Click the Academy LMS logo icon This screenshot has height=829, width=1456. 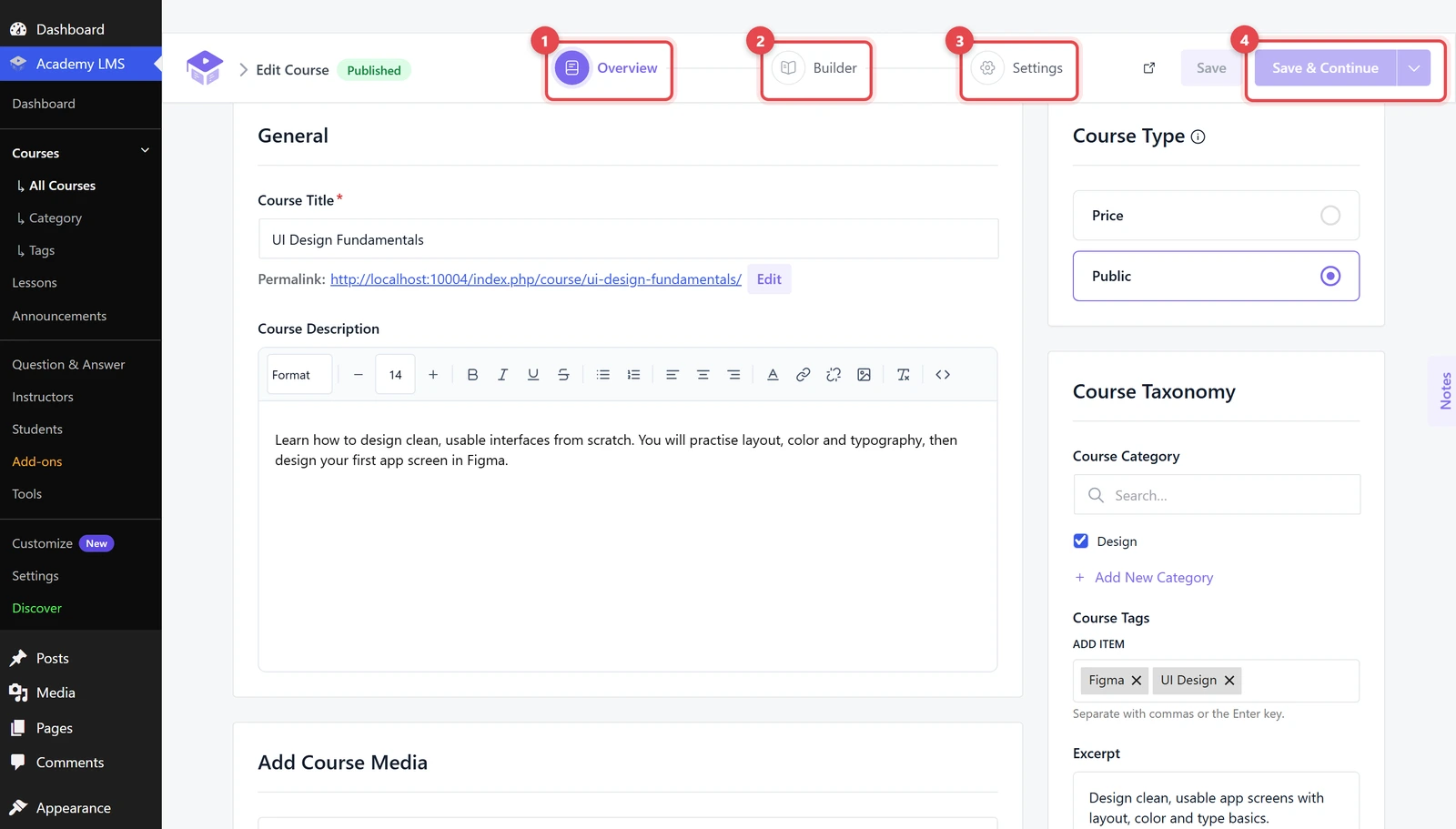pyautogui.click(x=205, y=68)
